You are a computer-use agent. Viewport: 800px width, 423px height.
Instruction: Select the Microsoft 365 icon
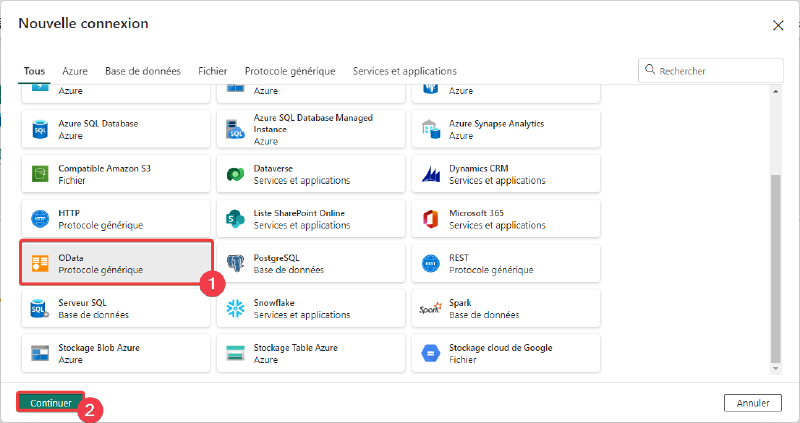[x=431, y=219]
